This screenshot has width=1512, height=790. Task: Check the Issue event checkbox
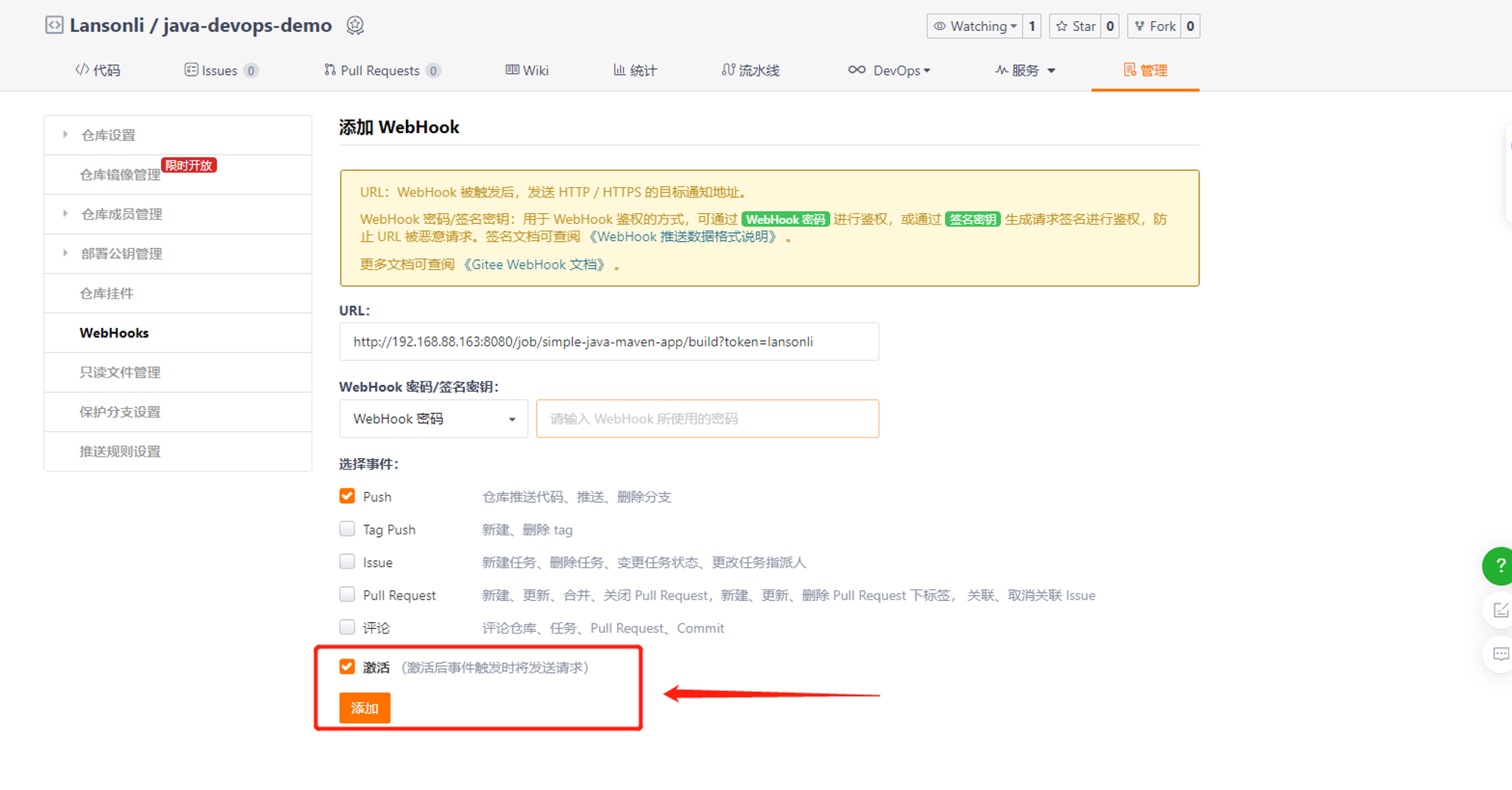click(347, 562)
